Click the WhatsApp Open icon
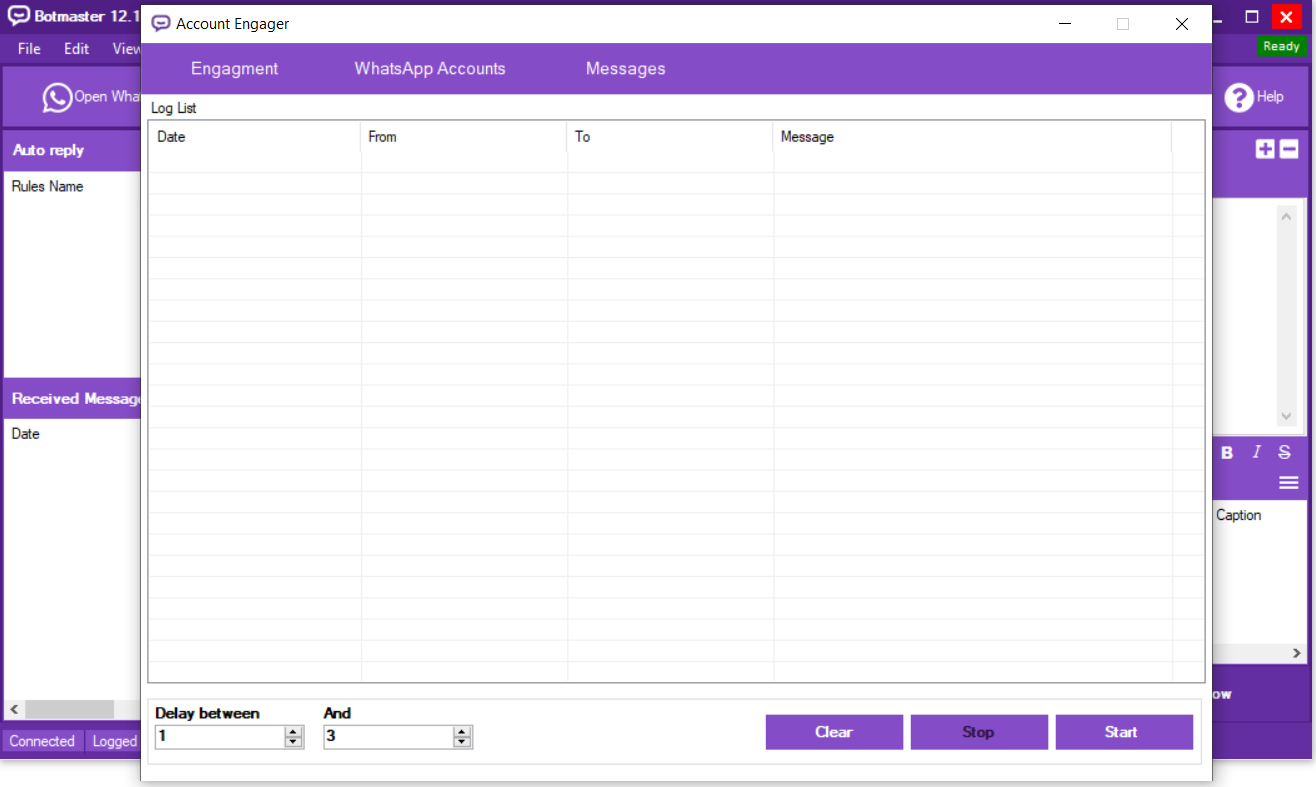 57,97
